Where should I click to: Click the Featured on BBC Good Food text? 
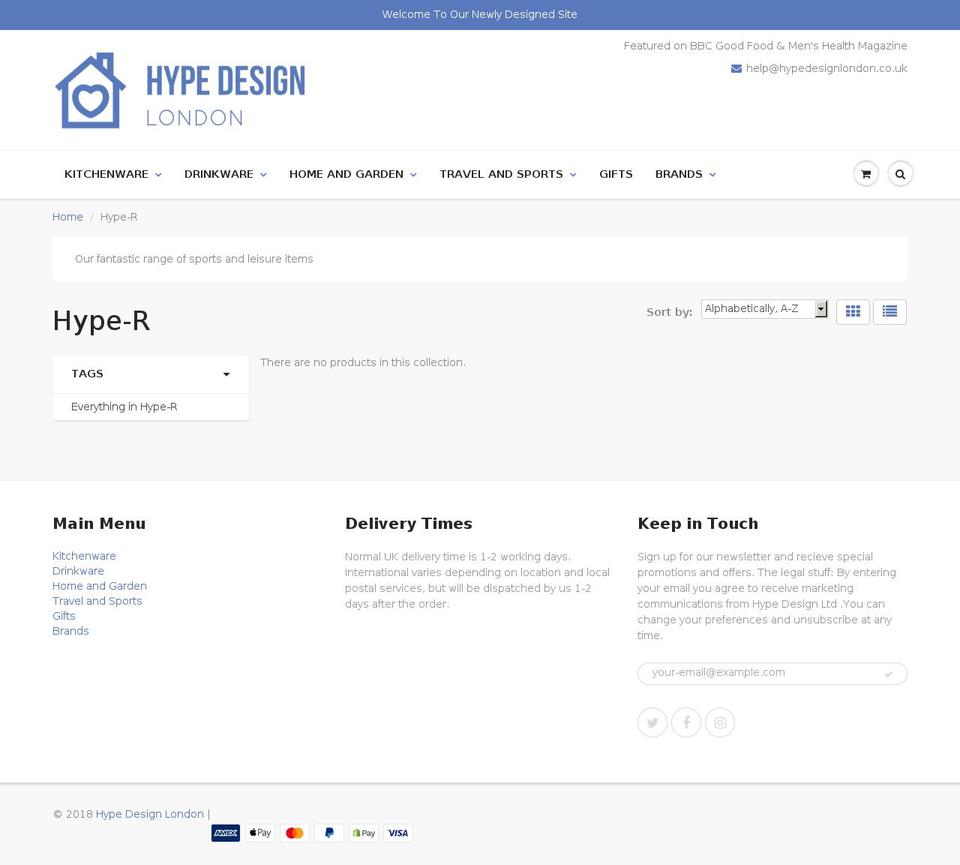click(x=765, y=46)
